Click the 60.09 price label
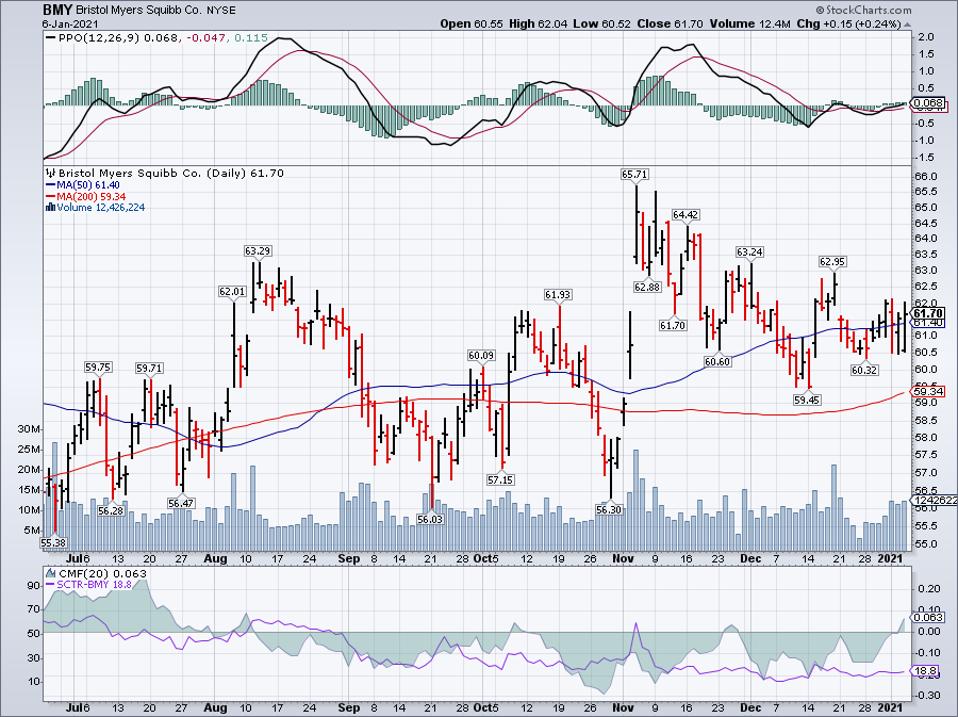This screenshot has height=717, width=958. (x=481, y=355)
